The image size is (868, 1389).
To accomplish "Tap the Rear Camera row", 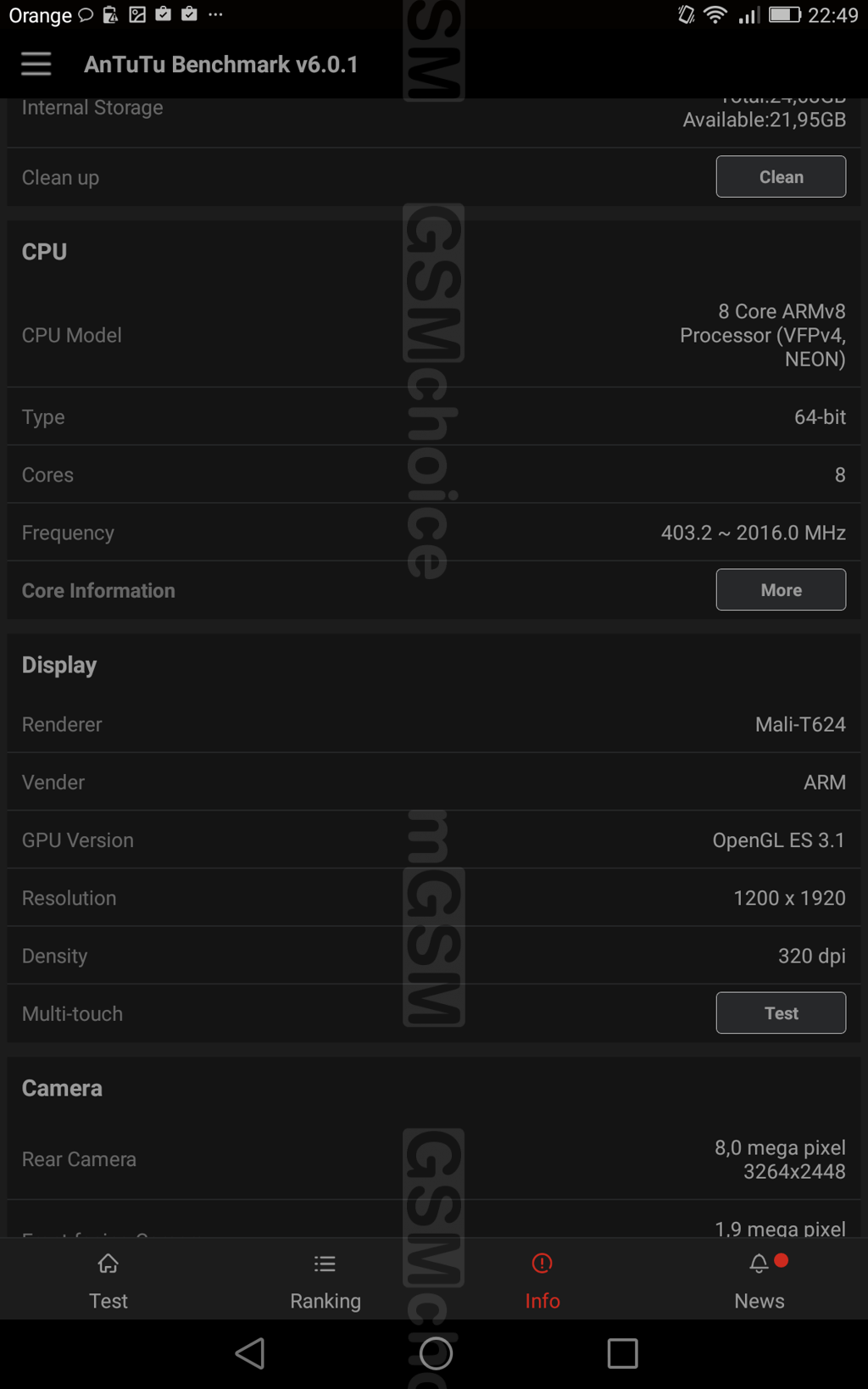I will [434, 1159].
